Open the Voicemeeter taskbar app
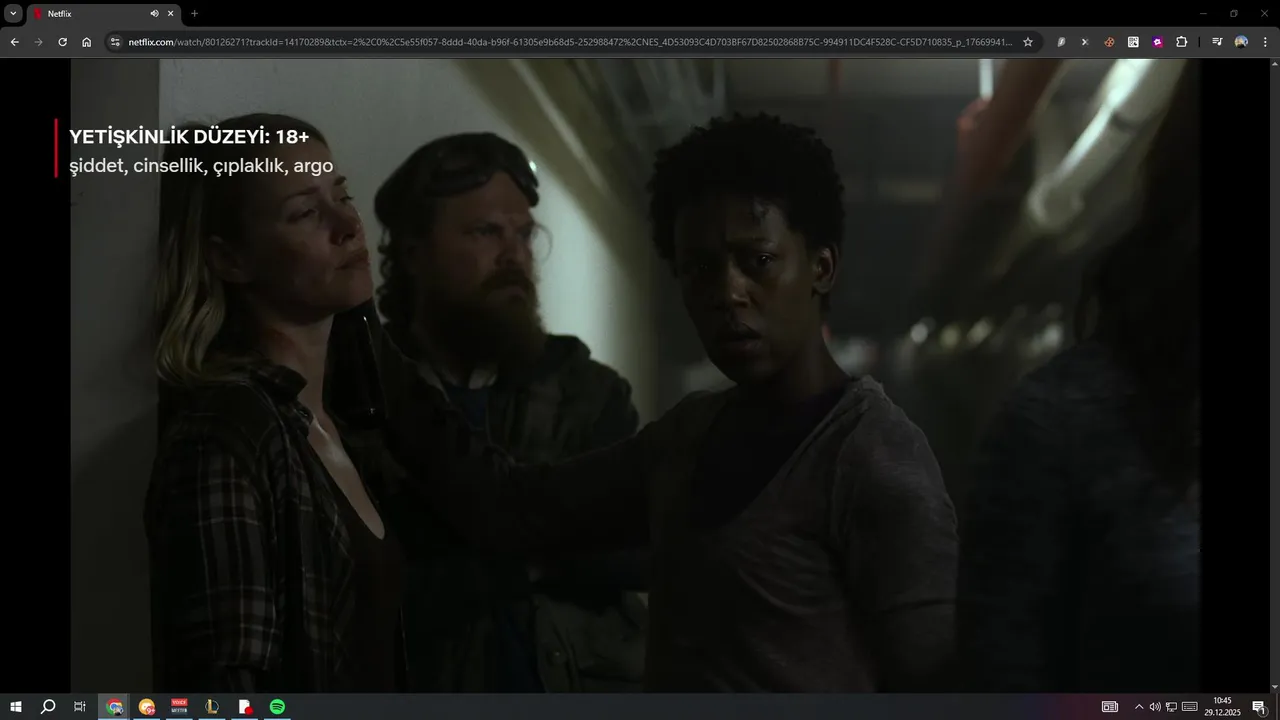 coord(179,707)
